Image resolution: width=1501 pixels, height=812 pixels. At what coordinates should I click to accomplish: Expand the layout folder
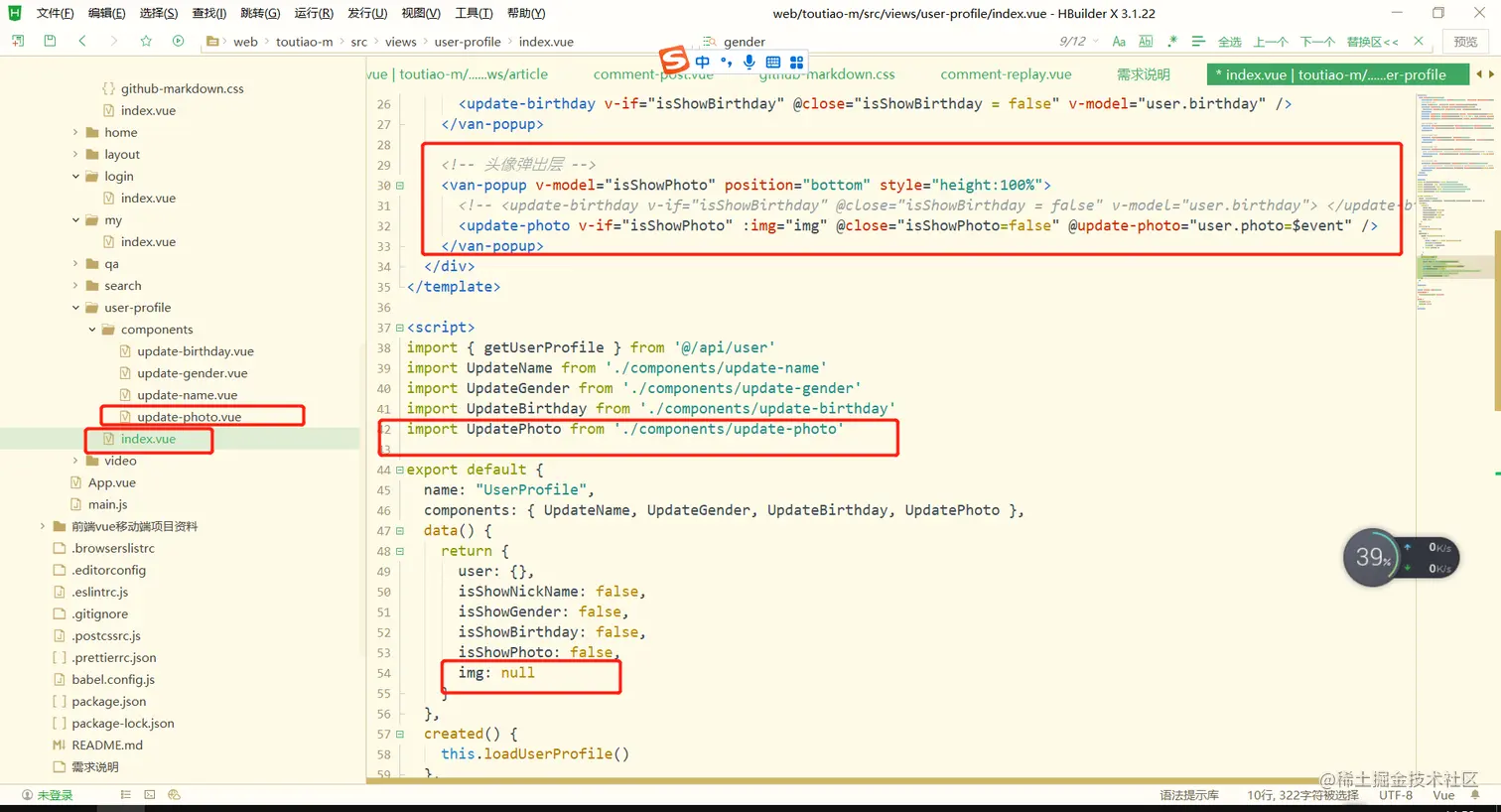(75, 154)
